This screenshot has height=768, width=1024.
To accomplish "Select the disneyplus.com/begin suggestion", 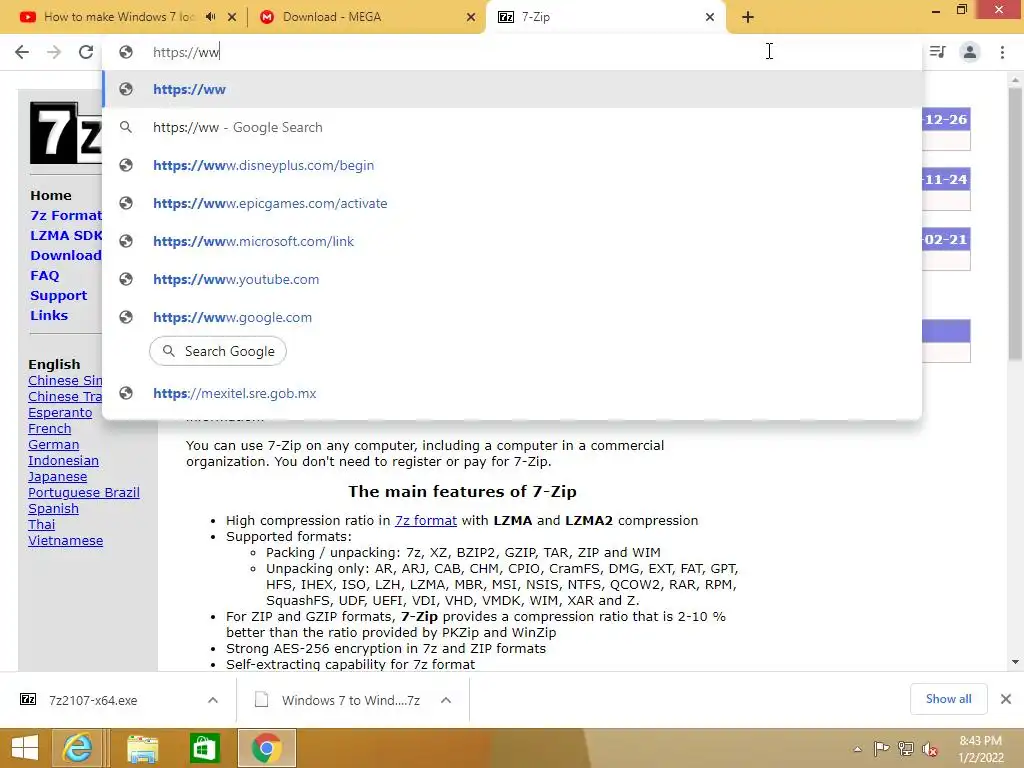I will click(512, 165).
